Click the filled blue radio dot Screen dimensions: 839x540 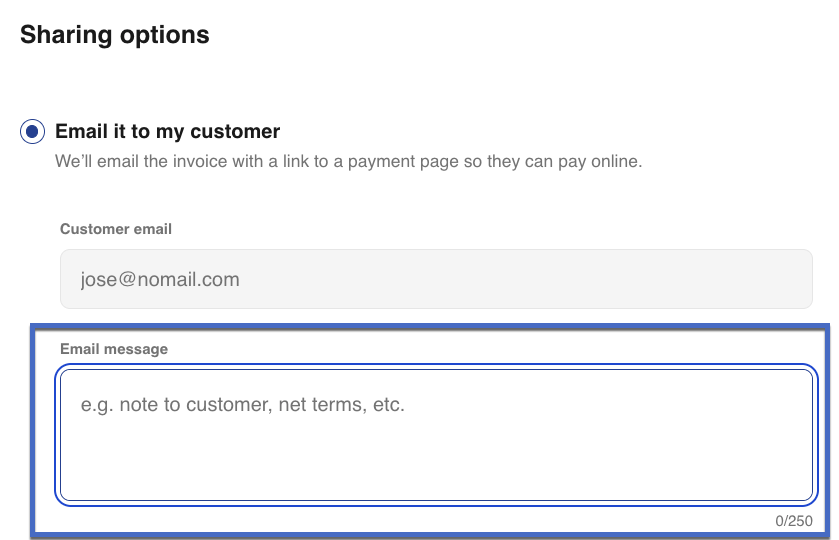pyautogui.click(x=33, y=132)
